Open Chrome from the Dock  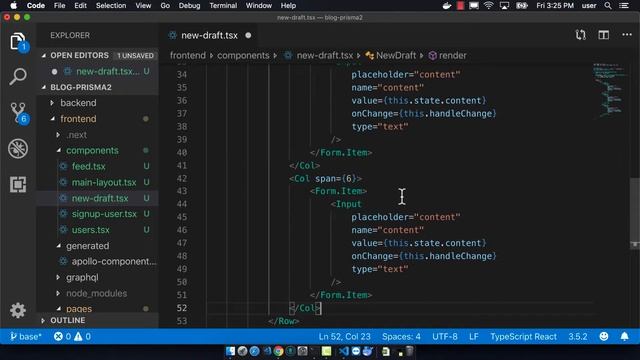(x=278, y=351)
